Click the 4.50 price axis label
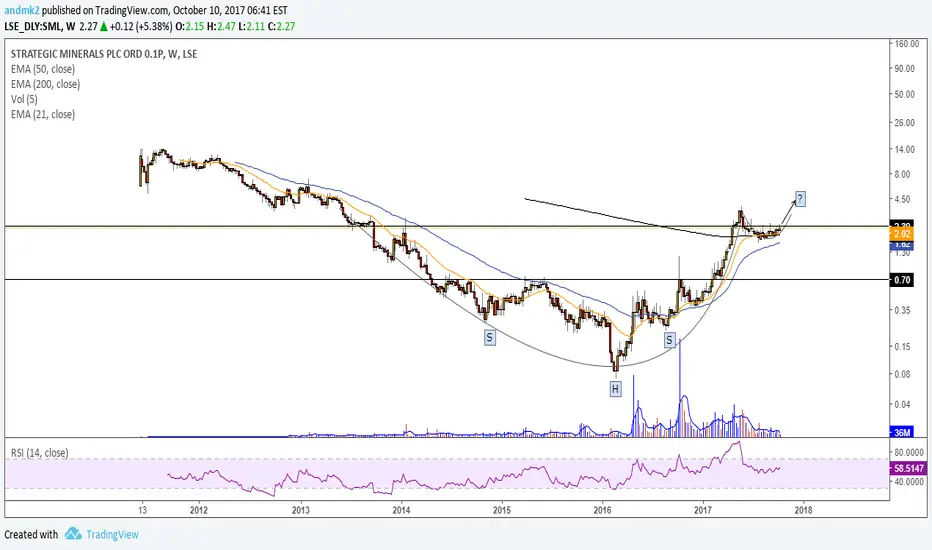 pos(902,199)
